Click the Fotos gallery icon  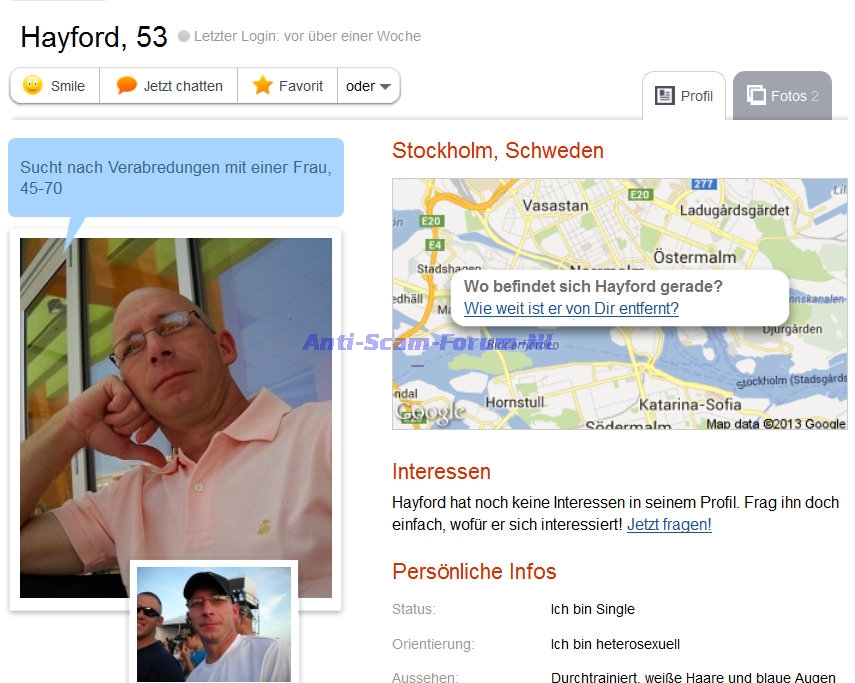coord(756,95)
